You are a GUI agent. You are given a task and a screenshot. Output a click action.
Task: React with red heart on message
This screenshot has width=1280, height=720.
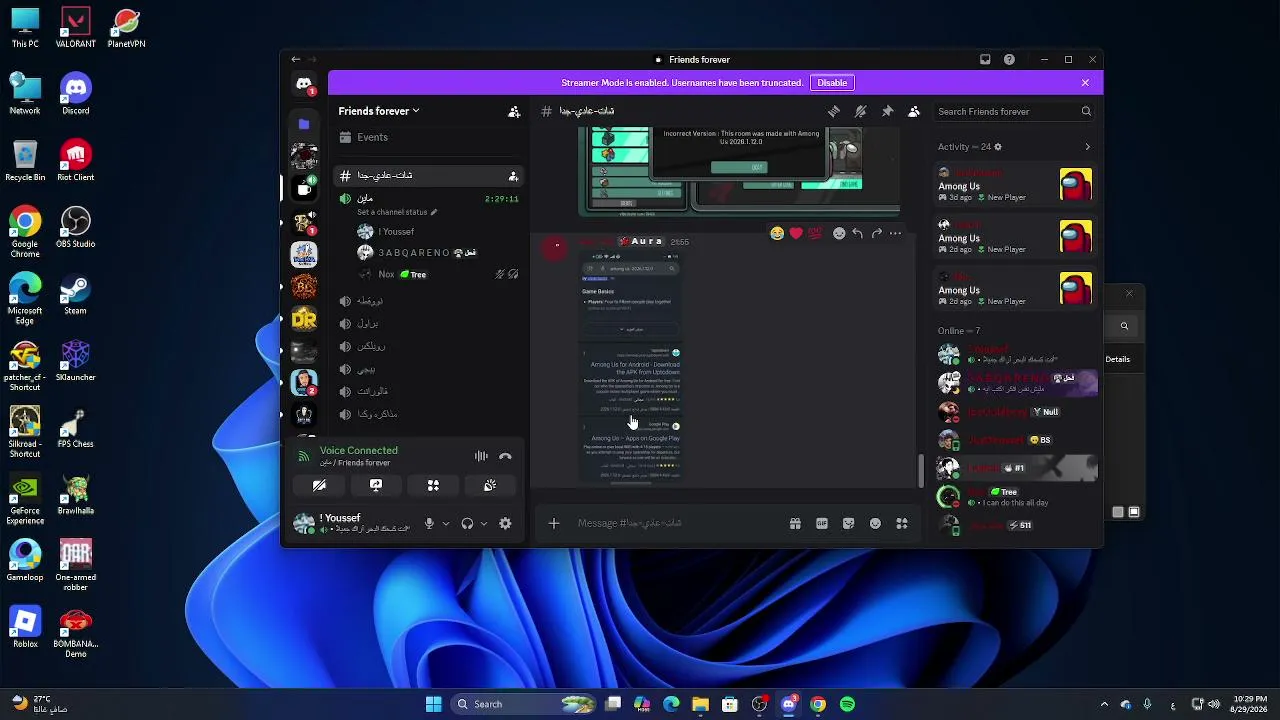coord(796,233)
